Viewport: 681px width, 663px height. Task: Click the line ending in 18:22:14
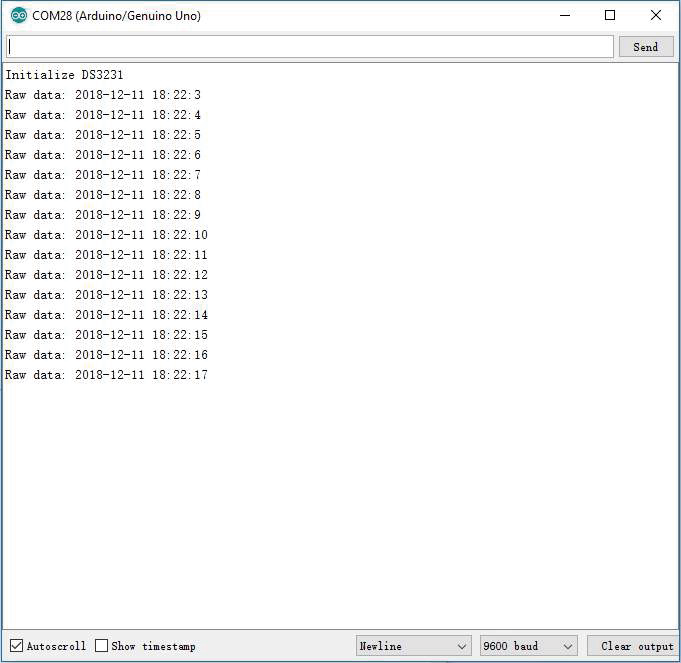click(106, 314)
